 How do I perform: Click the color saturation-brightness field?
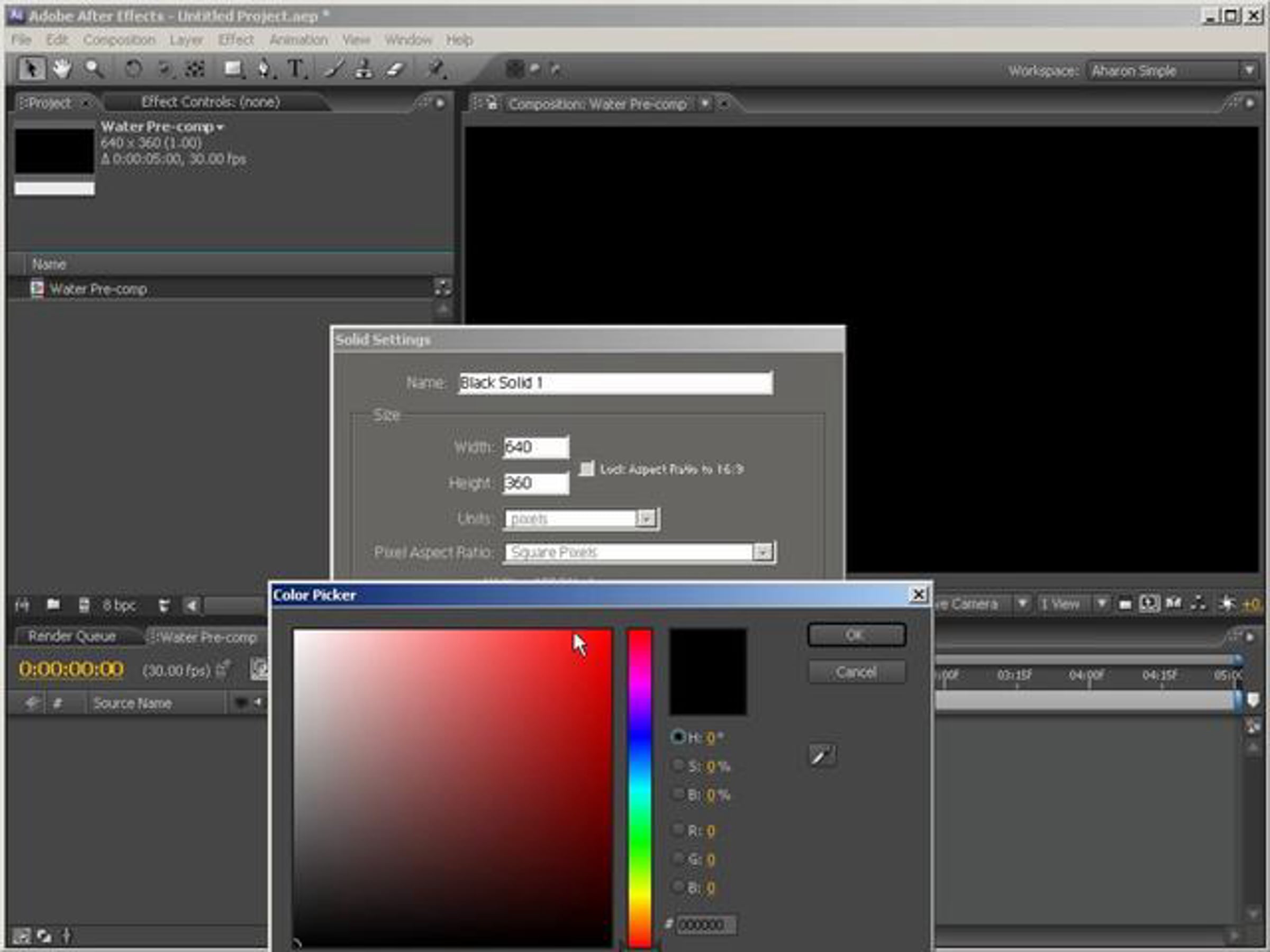[x=452, y=789]
